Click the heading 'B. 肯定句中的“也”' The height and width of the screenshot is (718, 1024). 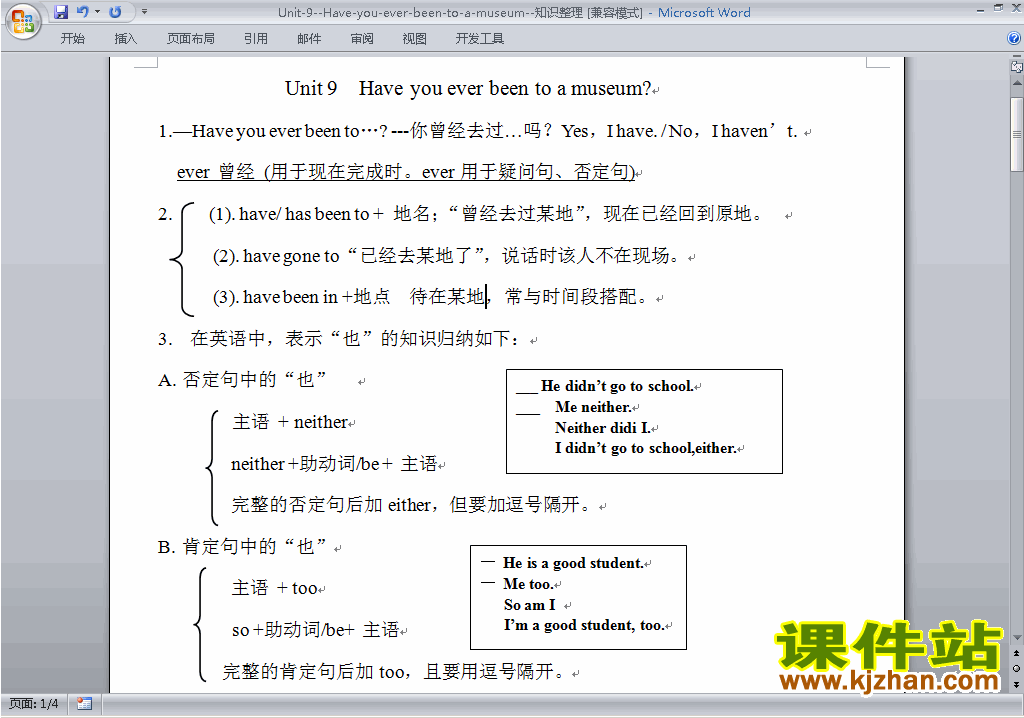click(x=242, y=546)
